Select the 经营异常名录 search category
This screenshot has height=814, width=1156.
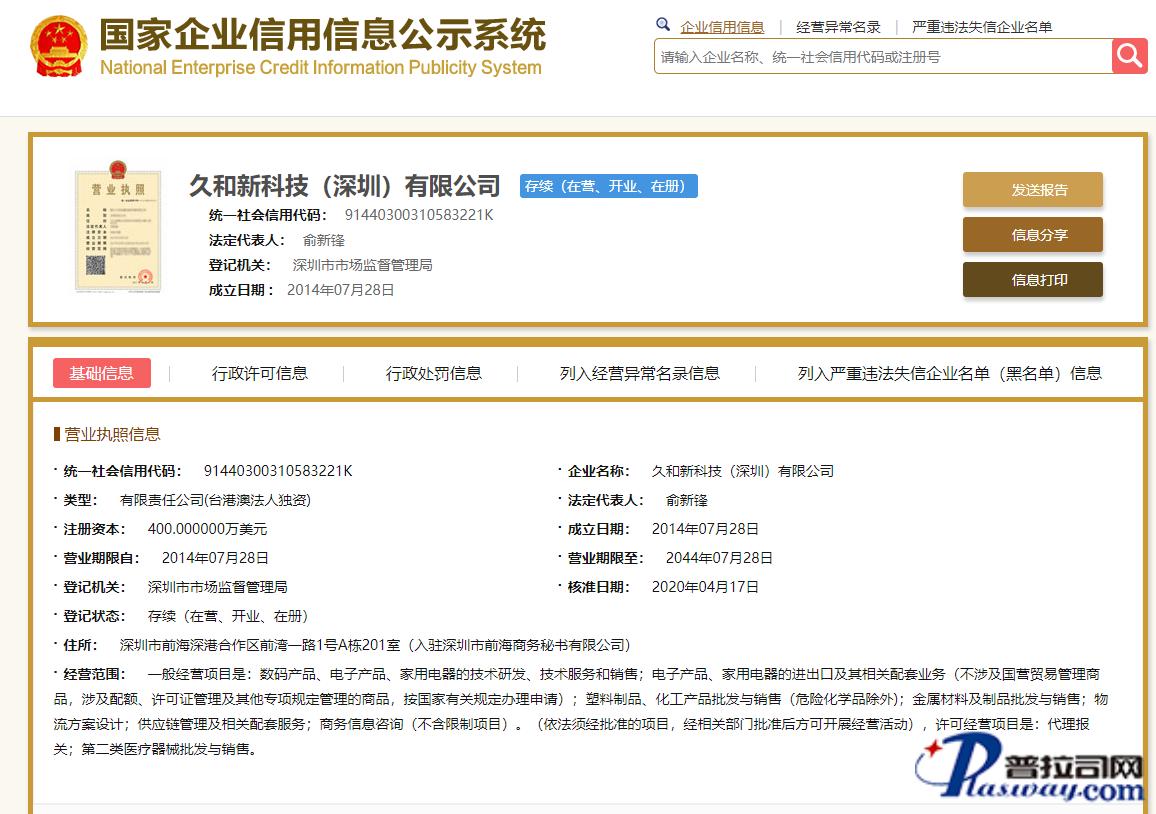(838, 27)
